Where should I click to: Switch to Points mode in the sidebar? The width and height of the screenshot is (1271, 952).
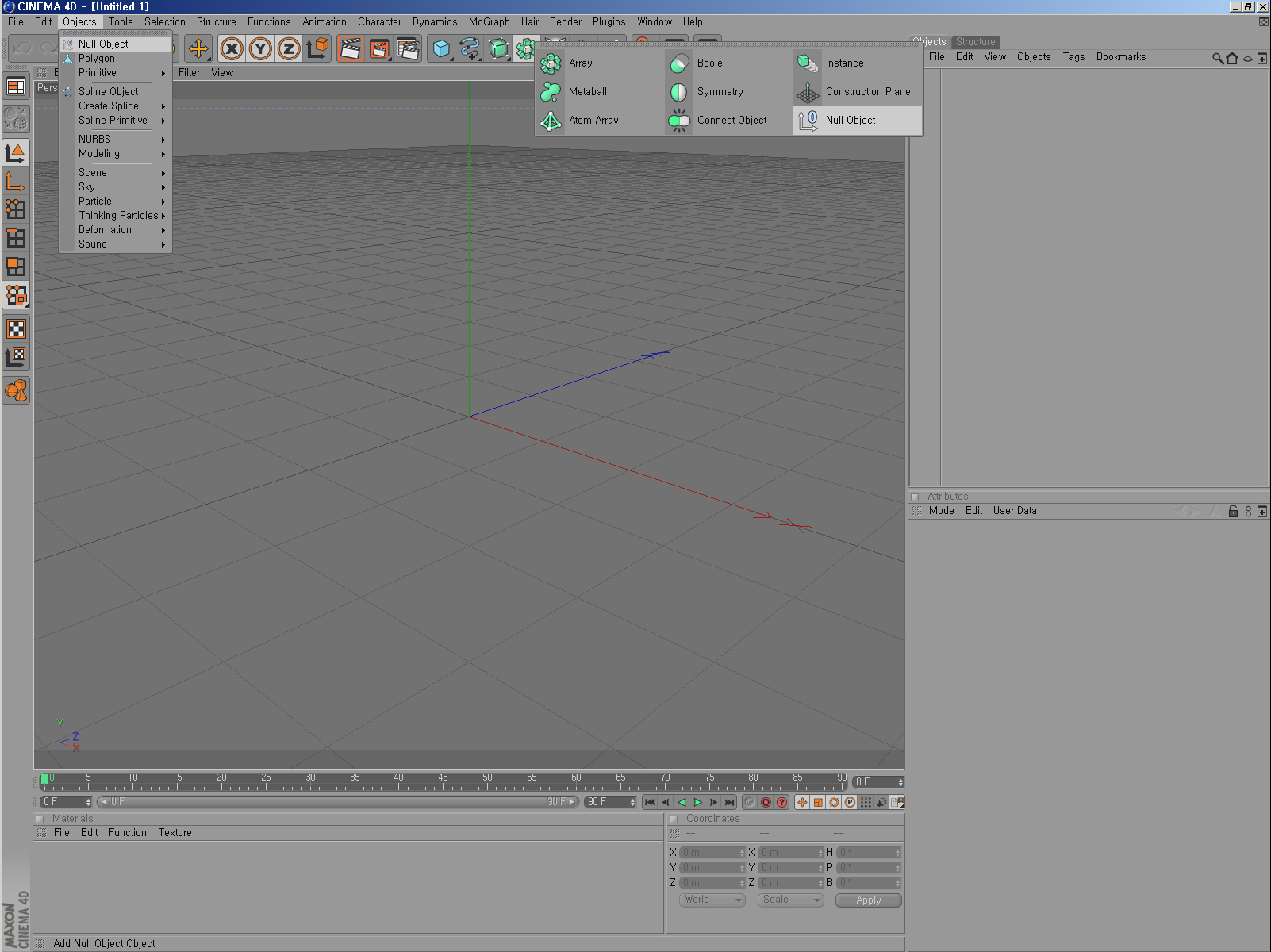pyautogui.click(x=16, y=209)
